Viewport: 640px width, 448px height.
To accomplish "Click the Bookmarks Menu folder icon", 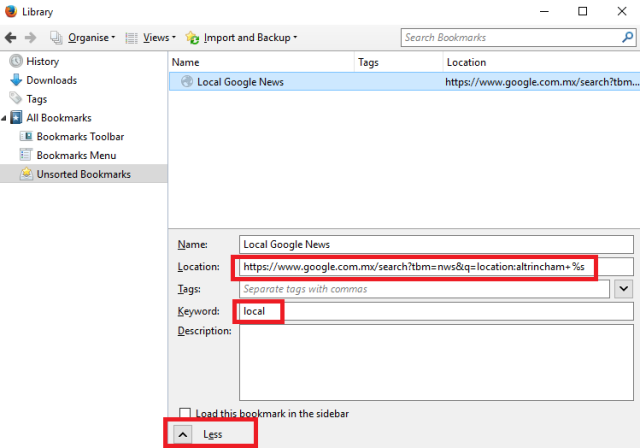I will coord(26,155).
